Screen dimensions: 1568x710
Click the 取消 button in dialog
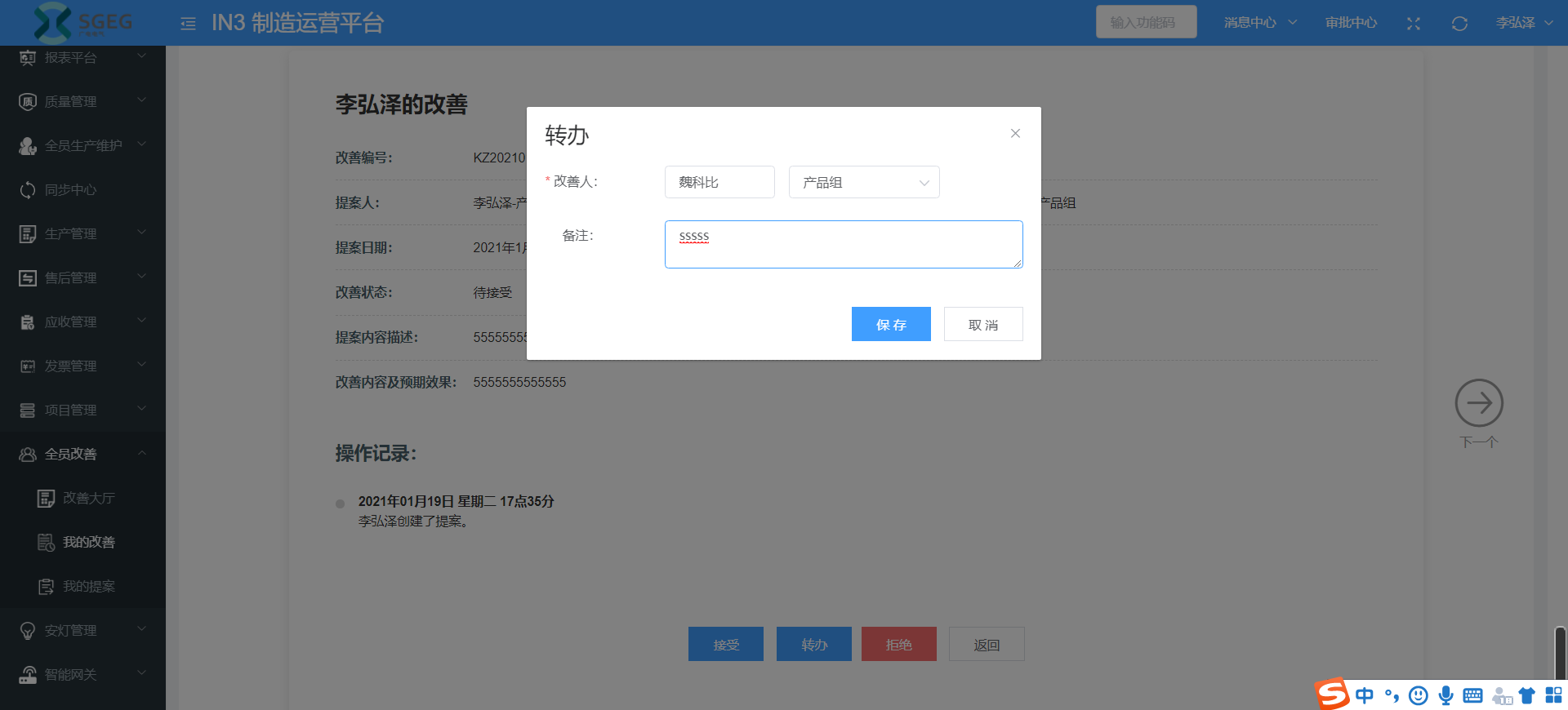coord(982,324)
